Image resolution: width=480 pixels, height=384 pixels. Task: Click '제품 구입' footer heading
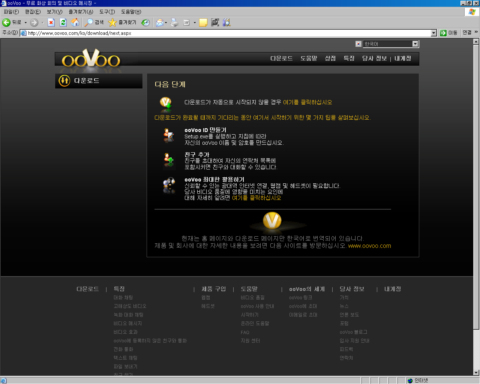click(x=214, y=289)
